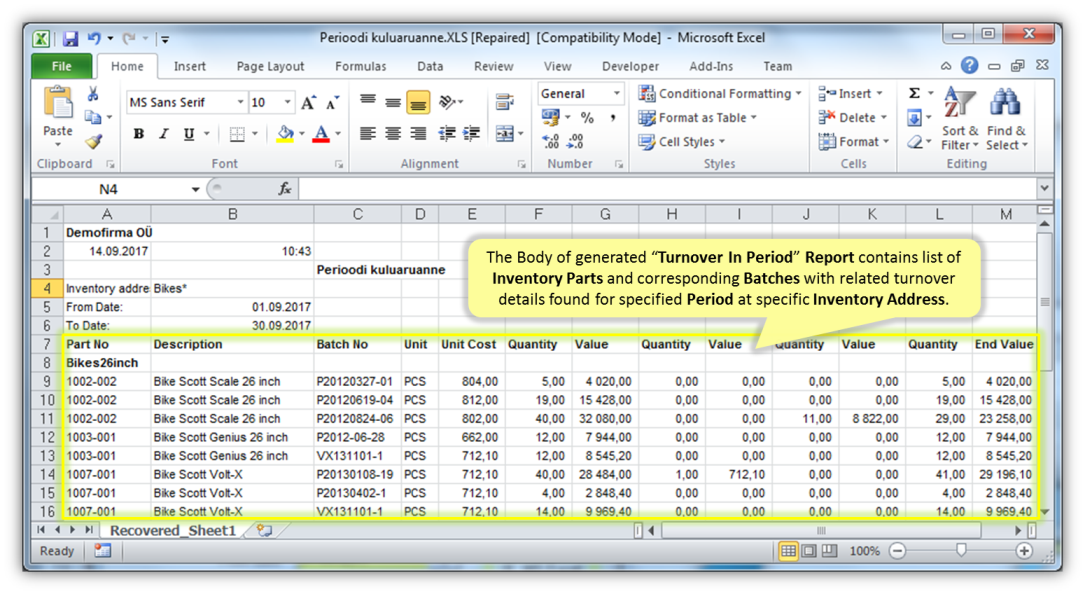Apply Comma Style
Image resolution: width=1085 pixels, height=594 pixels.
coord(613,118)
